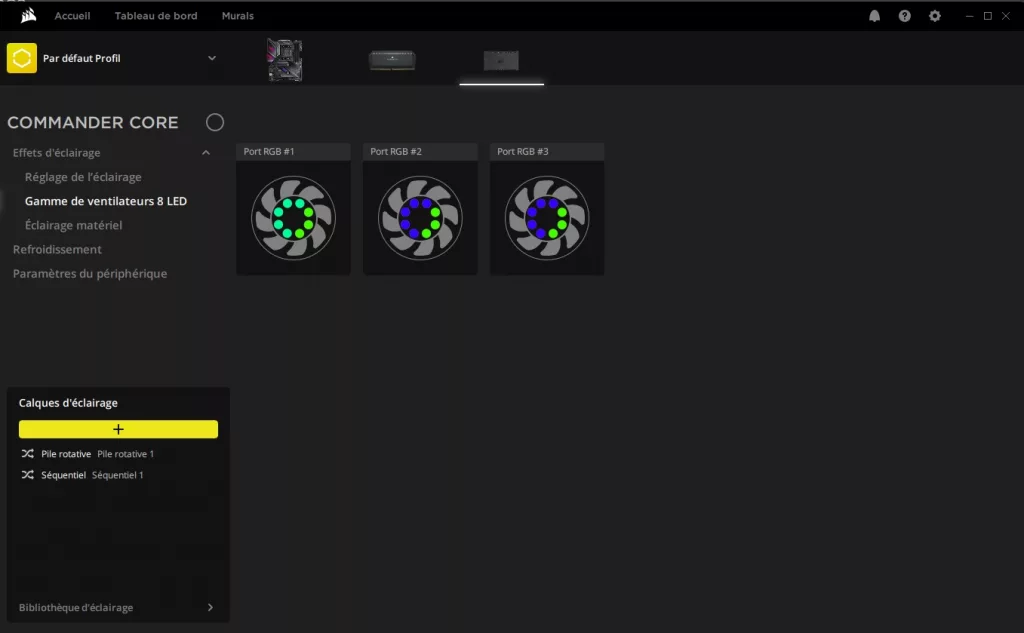Select the Commander Core device icon
1024x633 pixels.
(x=501, y=61)
